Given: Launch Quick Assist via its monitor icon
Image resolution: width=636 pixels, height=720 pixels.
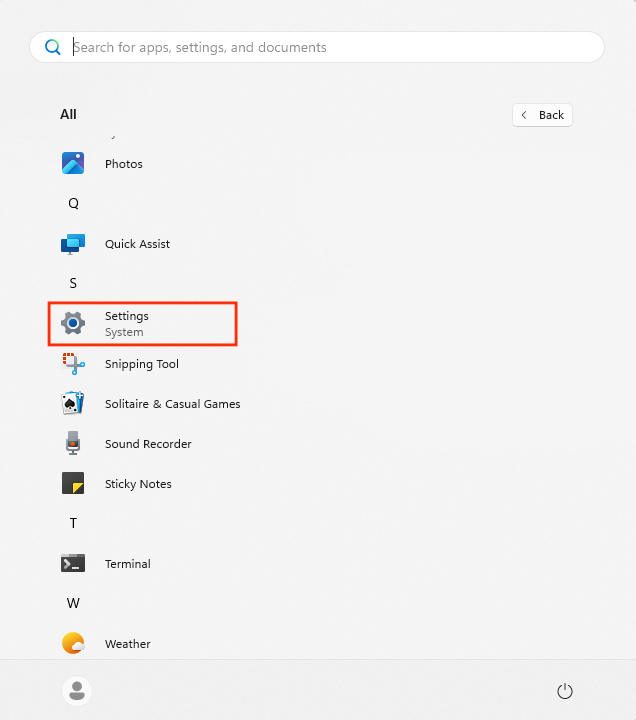Looking at the screenshot, I should pos(73,244).
